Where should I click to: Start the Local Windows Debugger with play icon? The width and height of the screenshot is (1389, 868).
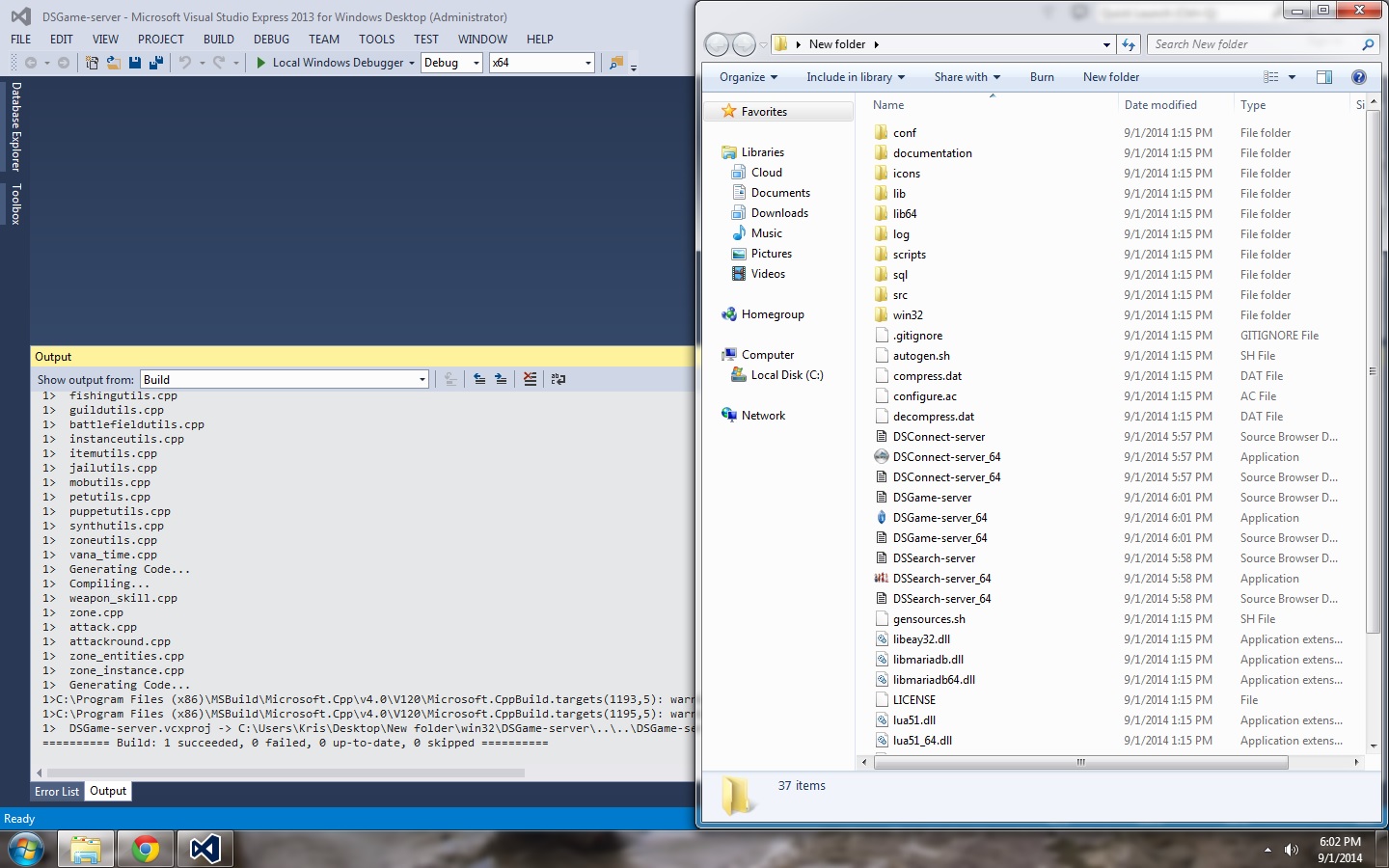(x=261, y=63)
